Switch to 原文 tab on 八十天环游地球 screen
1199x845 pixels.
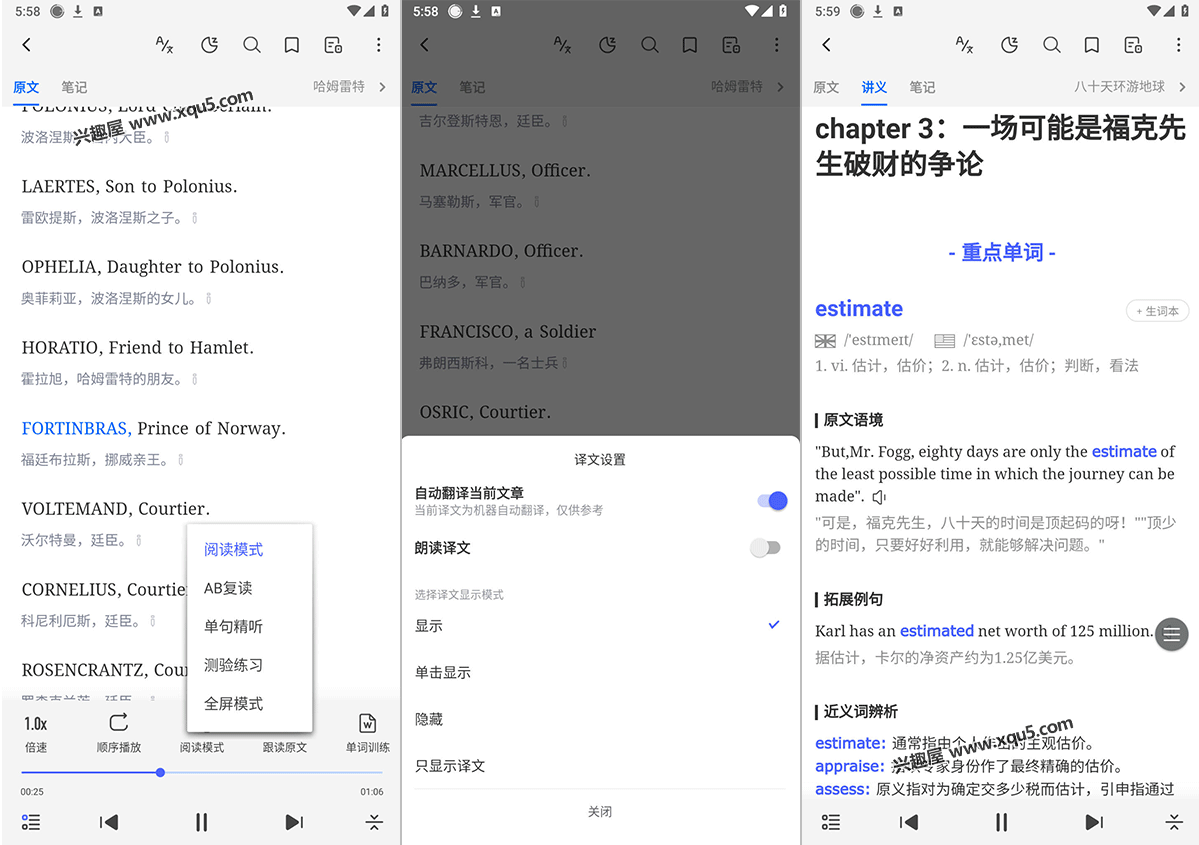click(826, 87)
